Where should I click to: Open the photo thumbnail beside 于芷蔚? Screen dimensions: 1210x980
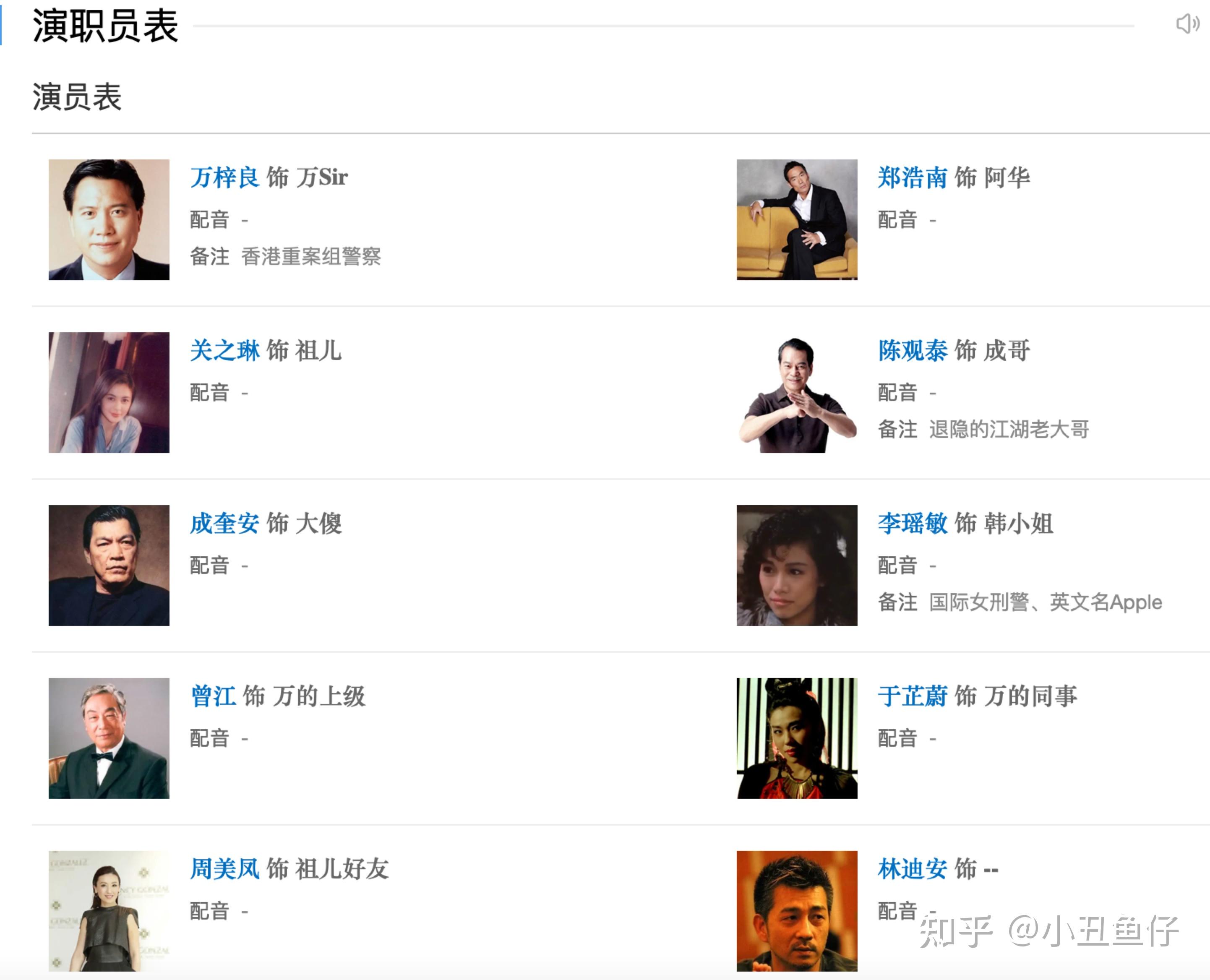click(x=797, y=738)
